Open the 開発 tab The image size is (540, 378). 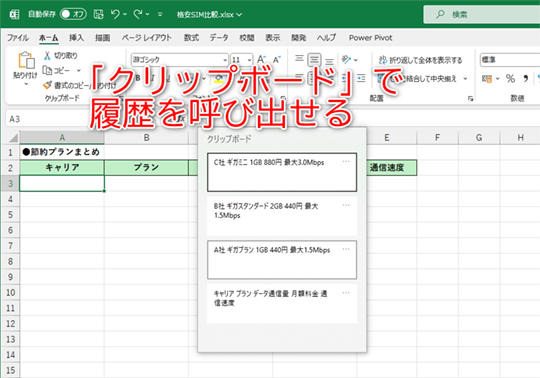pyautogui.click(x=299, y=38)
